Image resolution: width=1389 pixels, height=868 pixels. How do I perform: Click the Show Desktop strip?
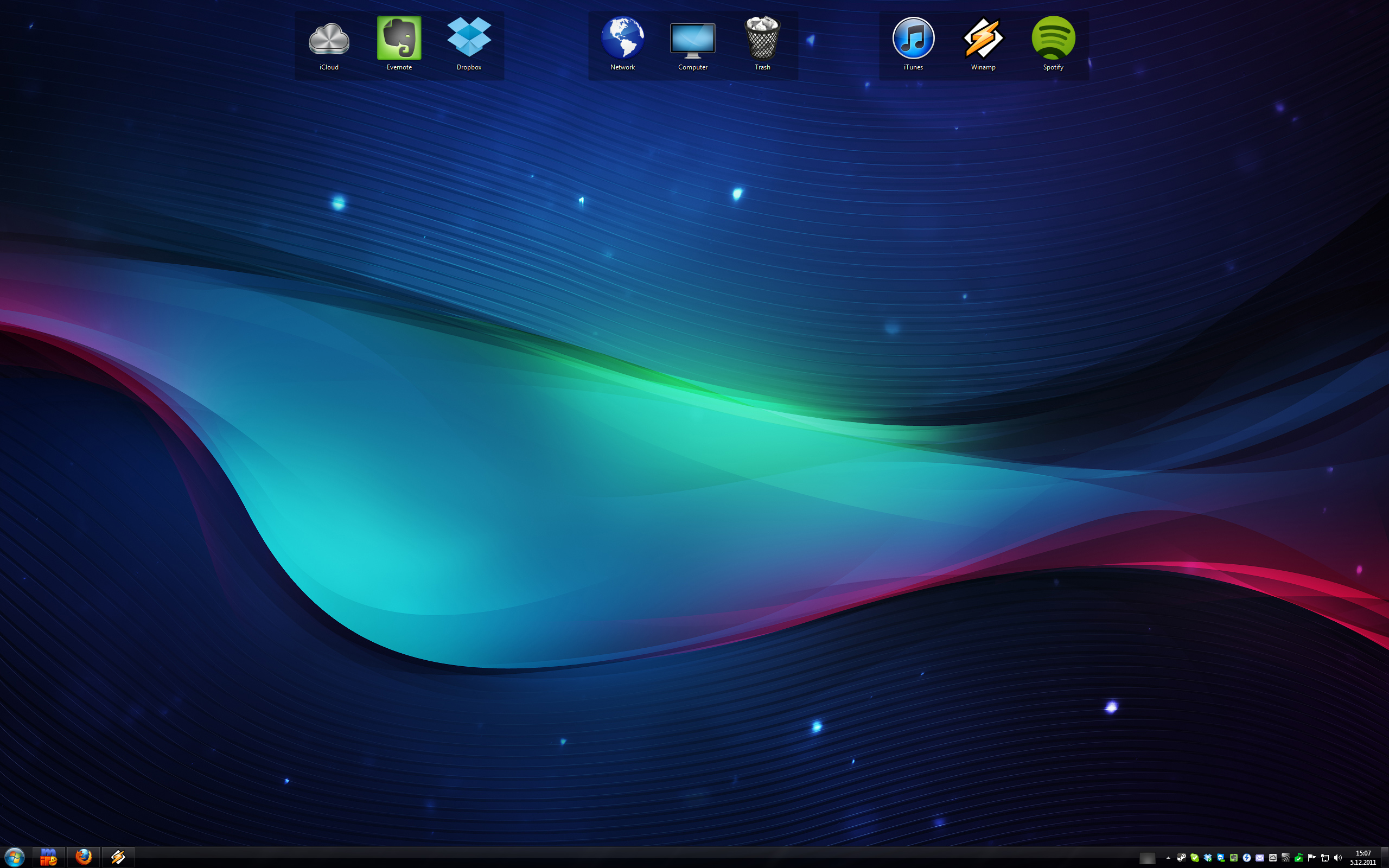pyautogui.click(x=1385, y=858)
